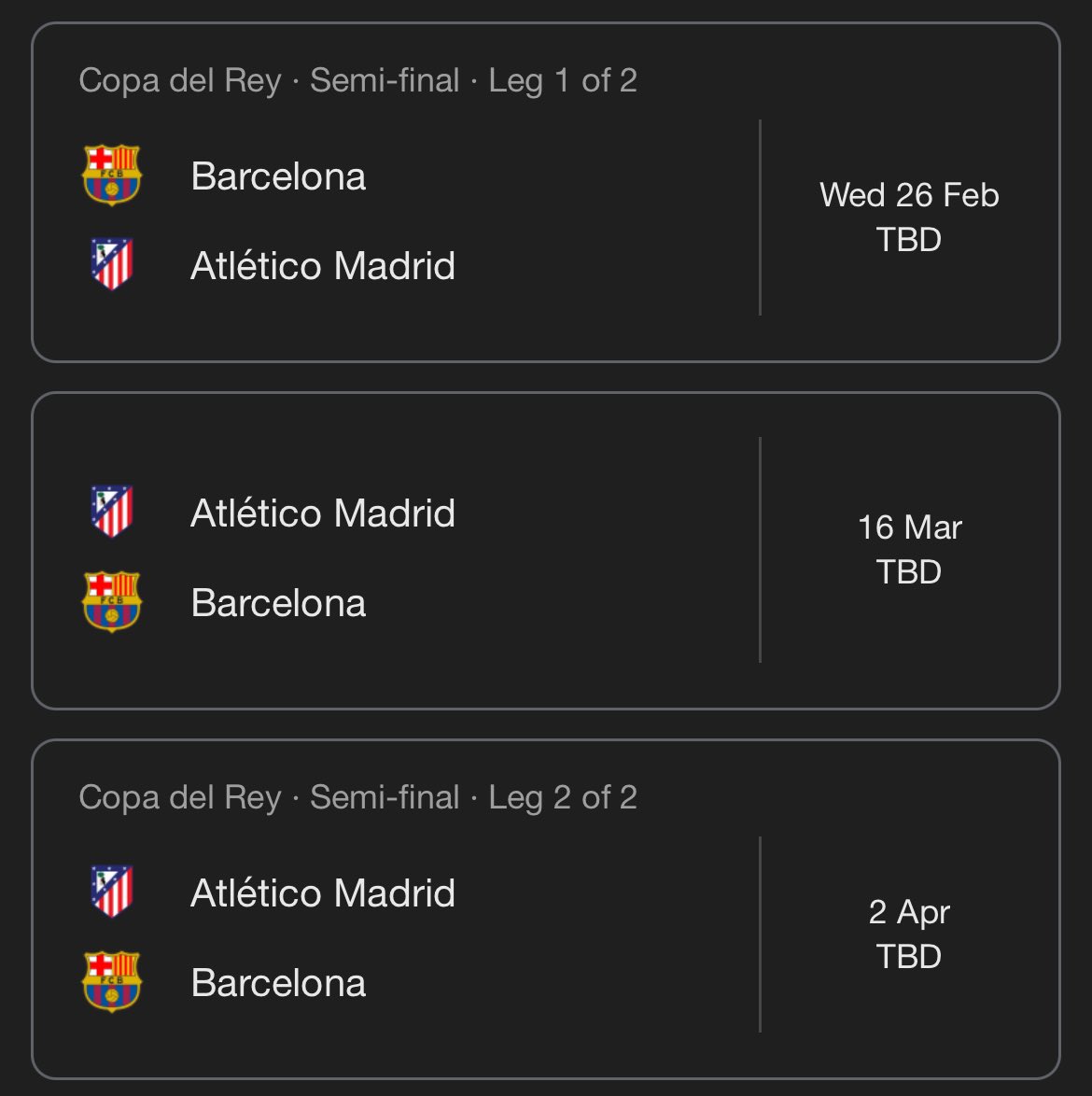Click the Wed 26 Feb date

[909, 195]
